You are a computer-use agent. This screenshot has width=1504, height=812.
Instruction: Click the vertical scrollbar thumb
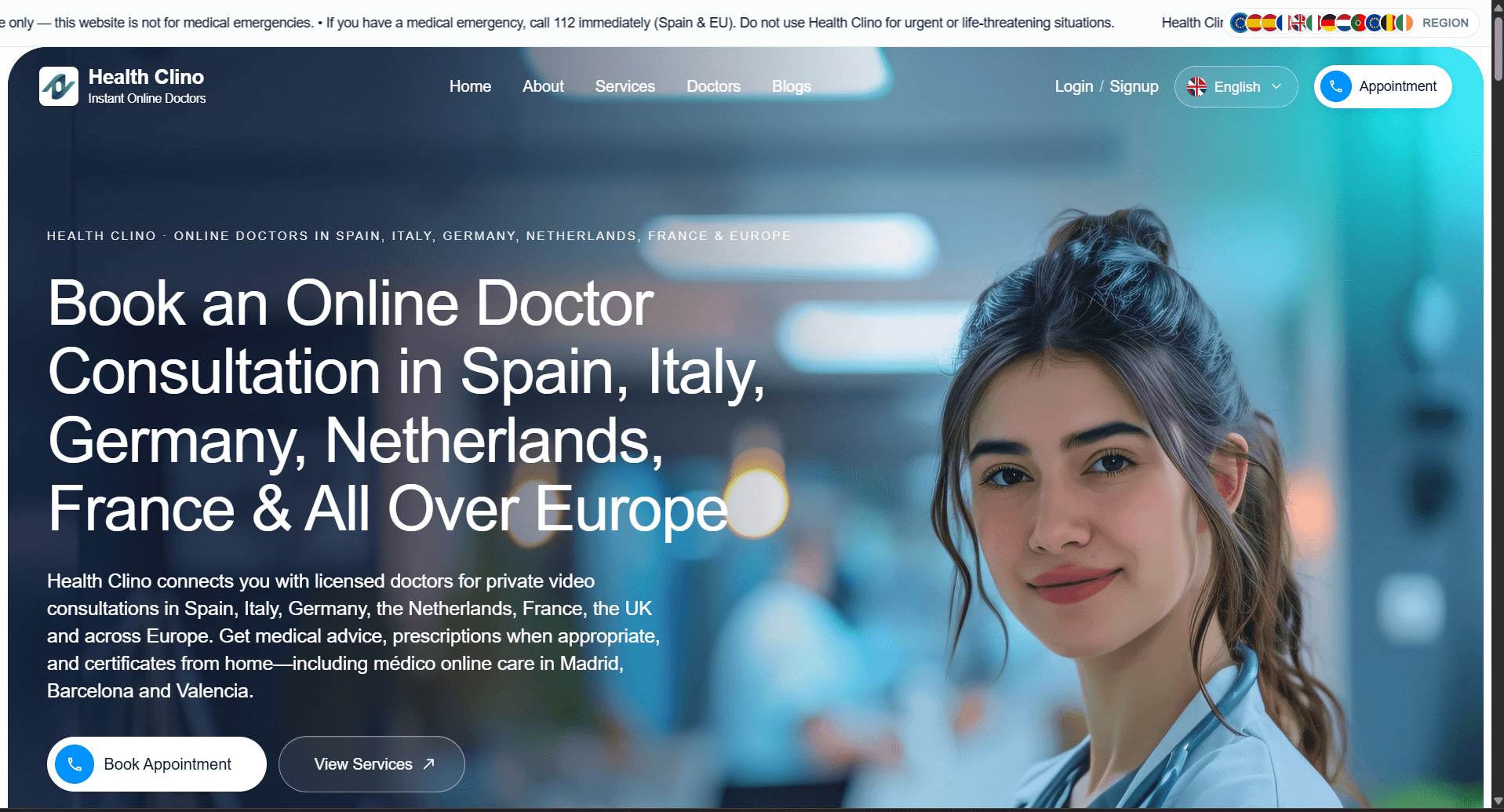(x=1498, y=47)
